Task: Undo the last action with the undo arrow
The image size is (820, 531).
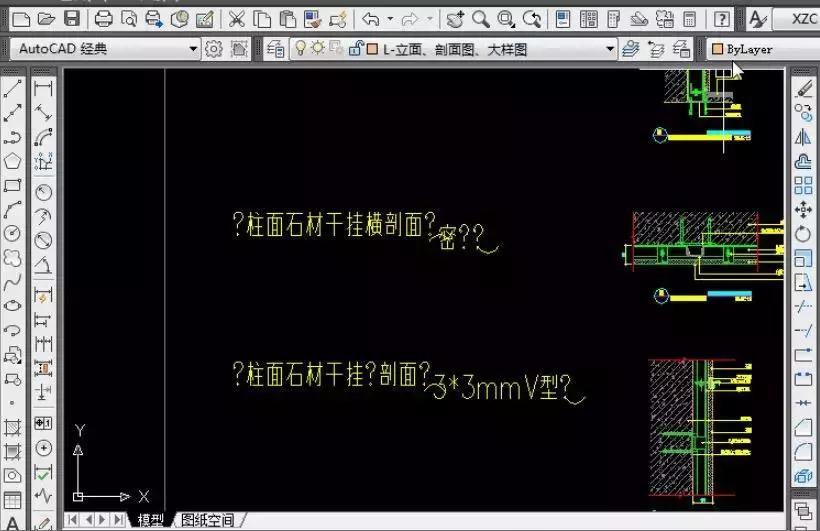Action: tap(370, 20)
